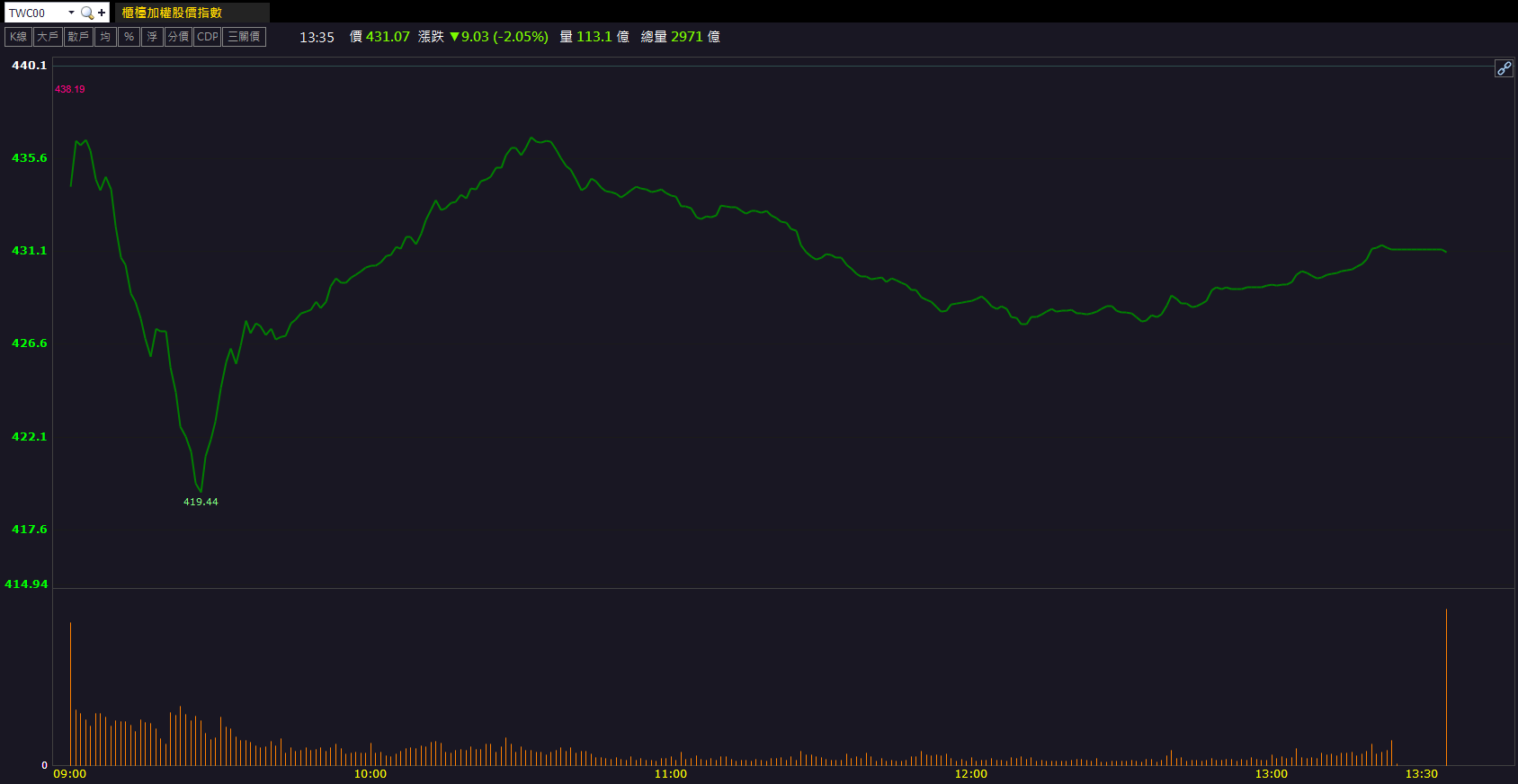Click the price value 431.07
Screen dimensions: 1518x784
point(388,37)
